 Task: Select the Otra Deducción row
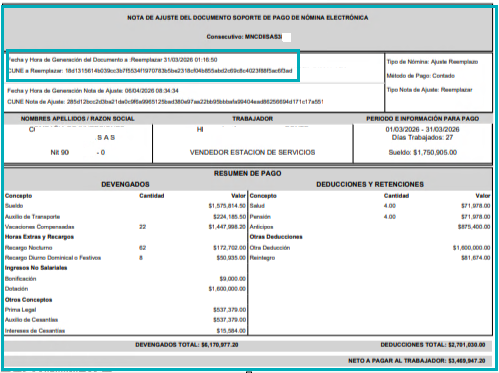pyautogui.click(x=370, y=248)
